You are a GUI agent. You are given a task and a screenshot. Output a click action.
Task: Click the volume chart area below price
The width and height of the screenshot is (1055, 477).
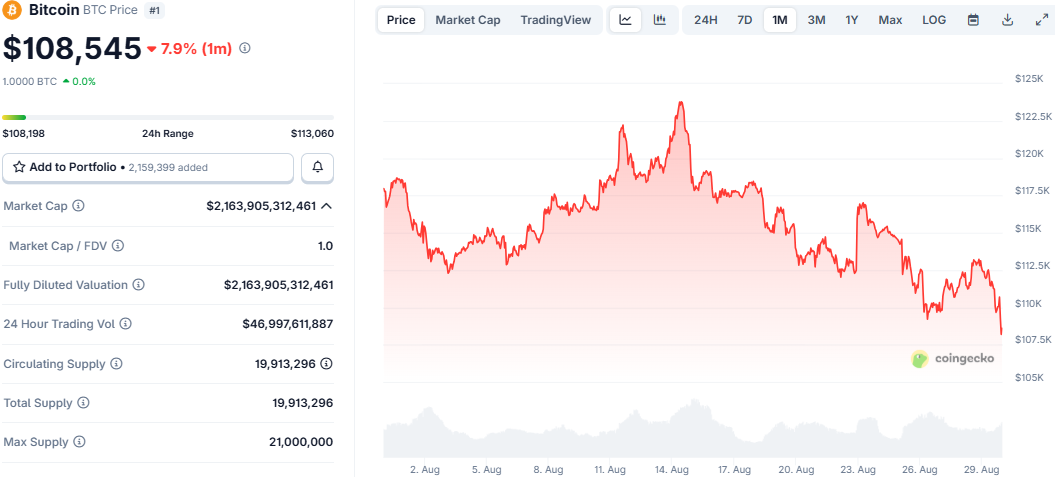tap(693, 431)
